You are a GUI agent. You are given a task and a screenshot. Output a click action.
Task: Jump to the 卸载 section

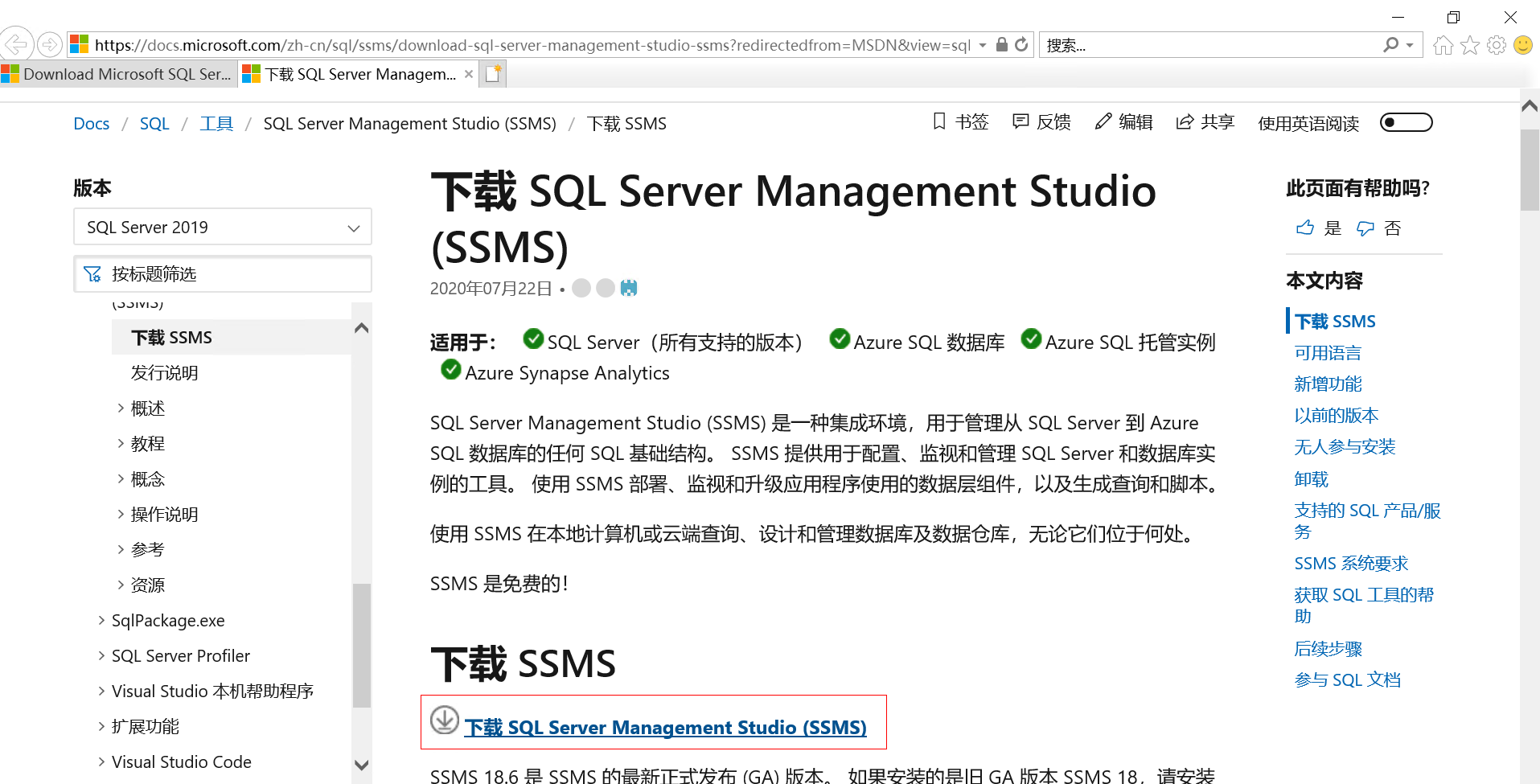point(1311,479)
